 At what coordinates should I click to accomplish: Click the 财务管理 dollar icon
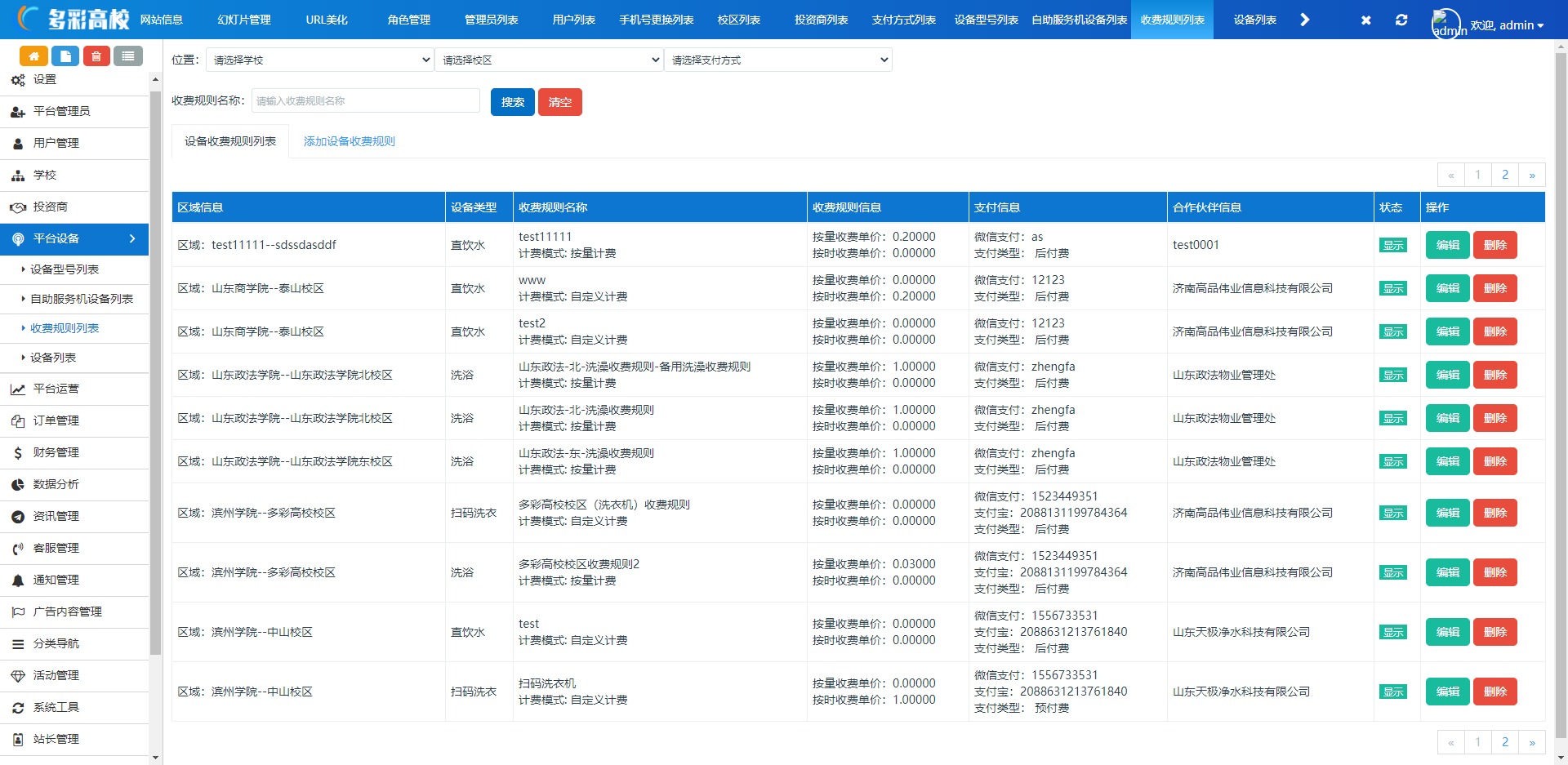[x=18, y=453]
